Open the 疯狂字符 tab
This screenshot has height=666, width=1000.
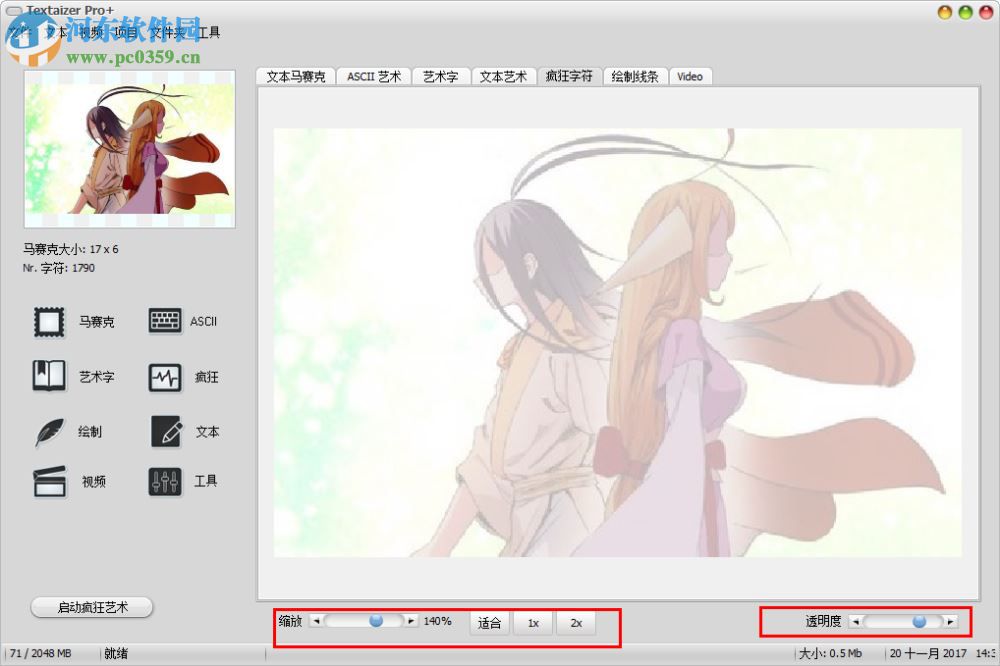568,76
